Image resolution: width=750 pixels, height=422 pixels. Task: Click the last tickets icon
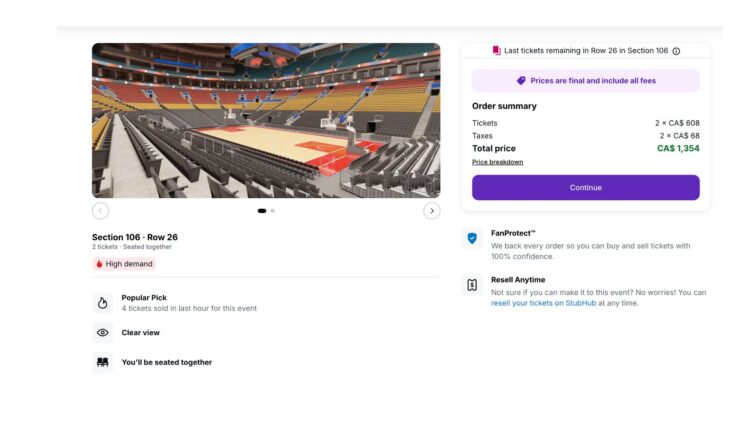(496, 50)
